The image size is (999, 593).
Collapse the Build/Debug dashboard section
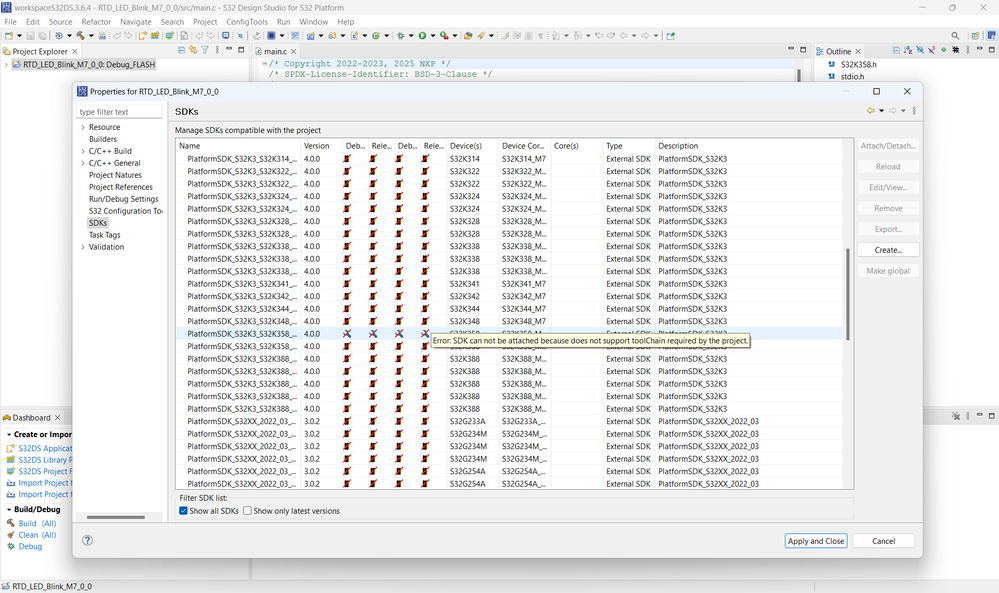[9, 510]
